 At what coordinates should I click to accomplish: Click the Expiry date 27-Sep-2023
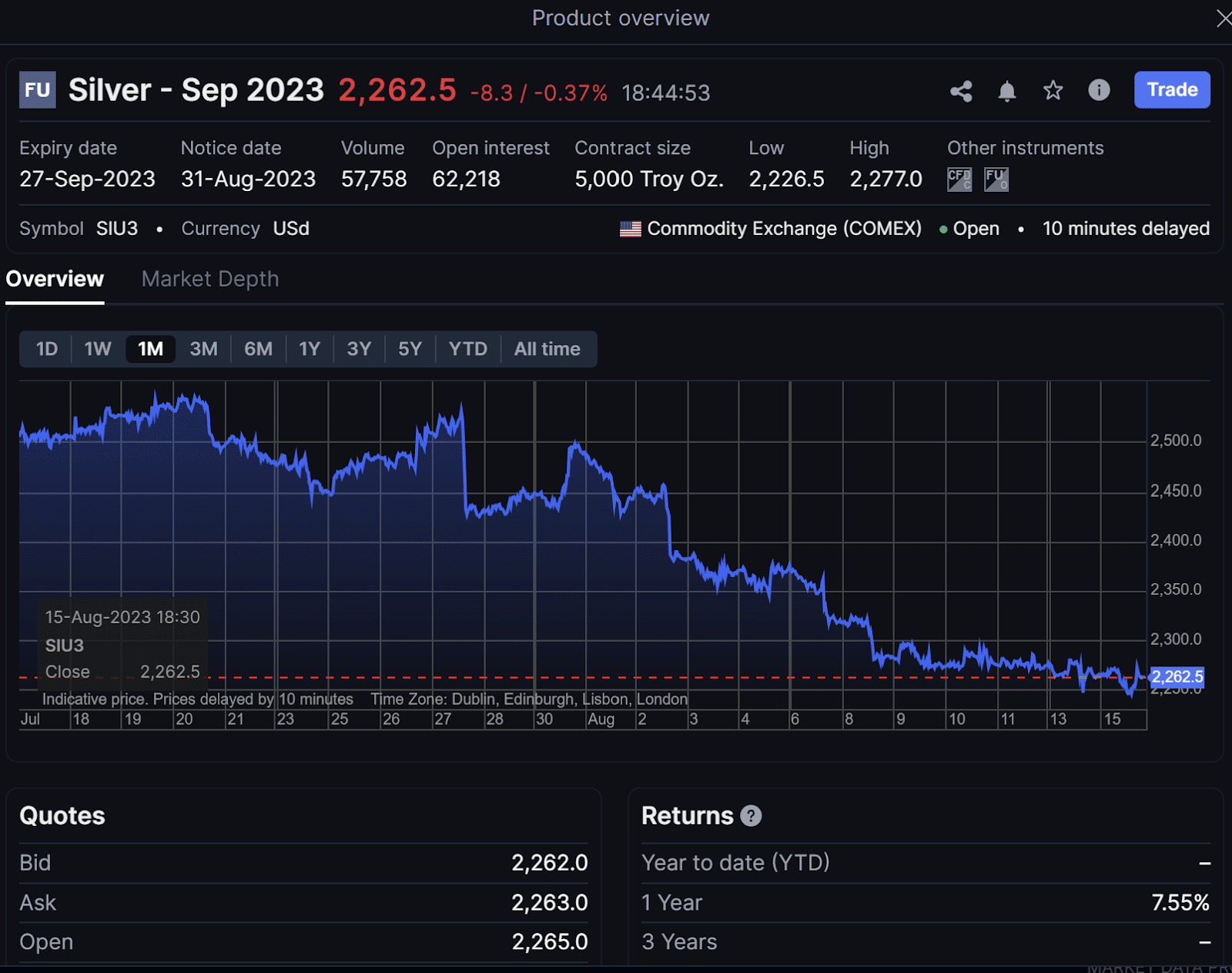coord(87,179)
